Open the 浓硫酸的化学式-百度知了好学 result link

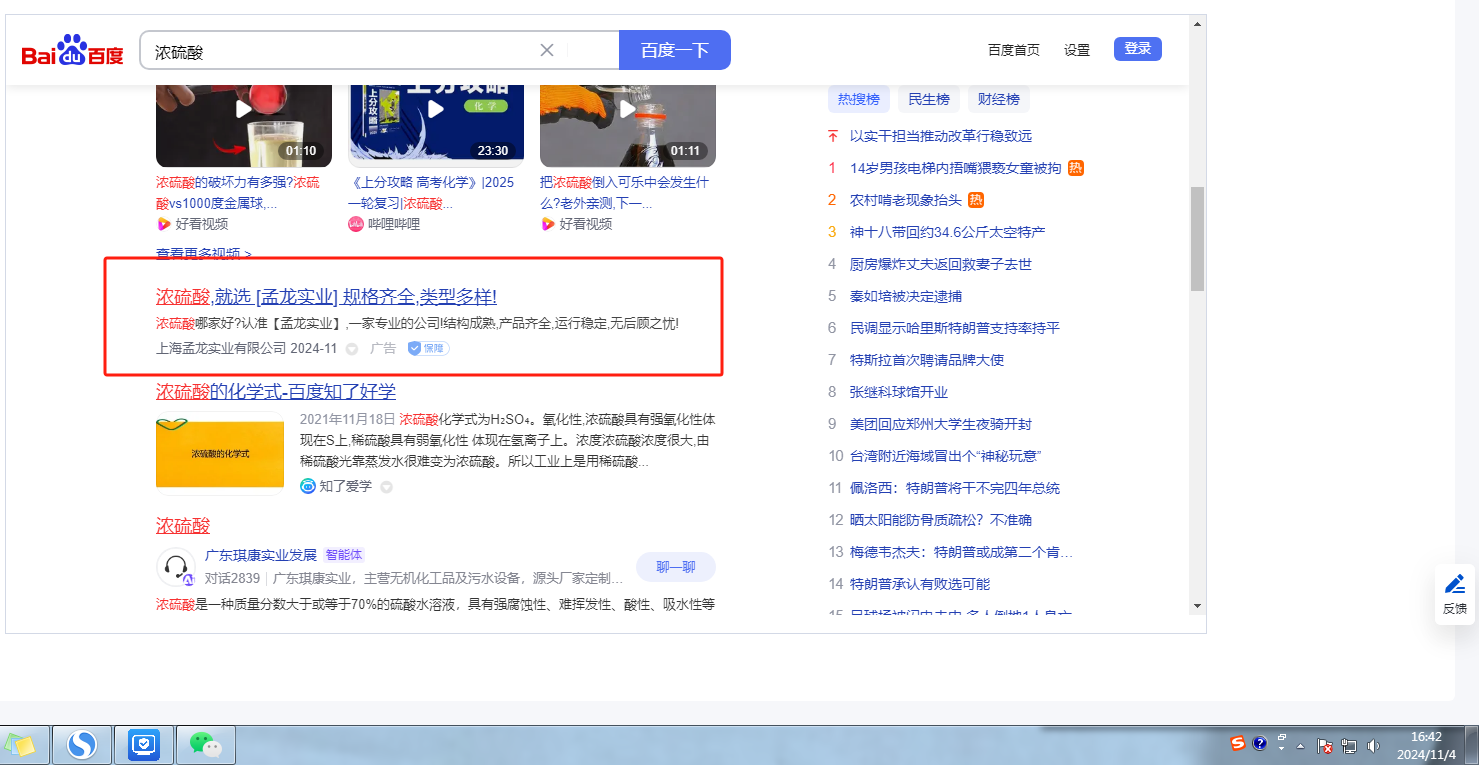(x=275, y=391)
